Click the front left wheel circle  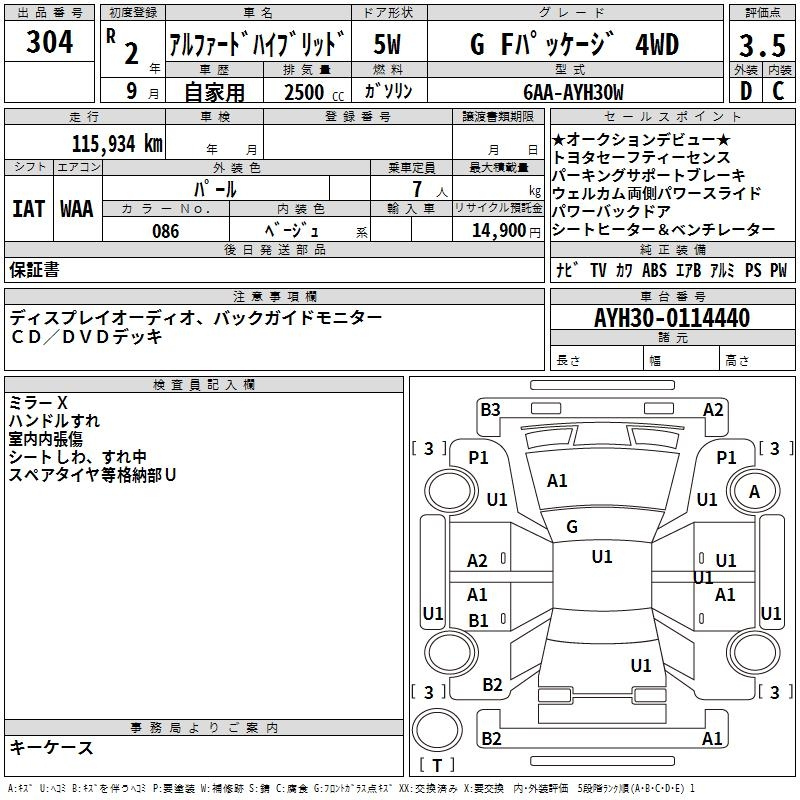(451, 491)
